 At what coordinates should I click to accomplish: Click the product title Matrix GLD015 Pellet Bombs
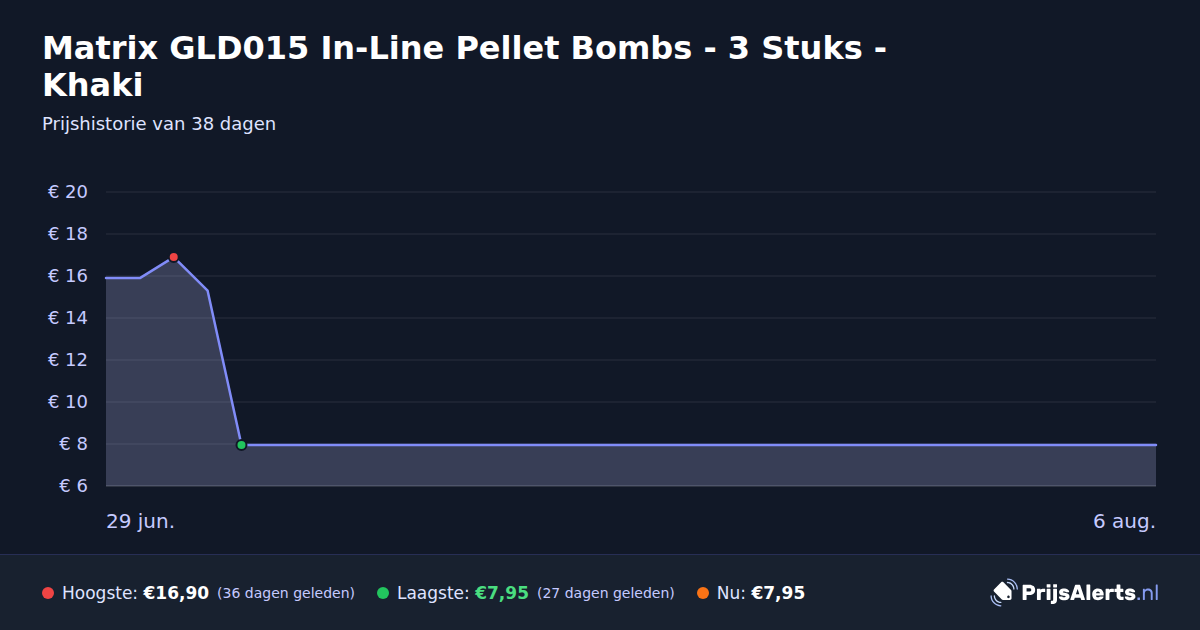[x=465, y=66]
